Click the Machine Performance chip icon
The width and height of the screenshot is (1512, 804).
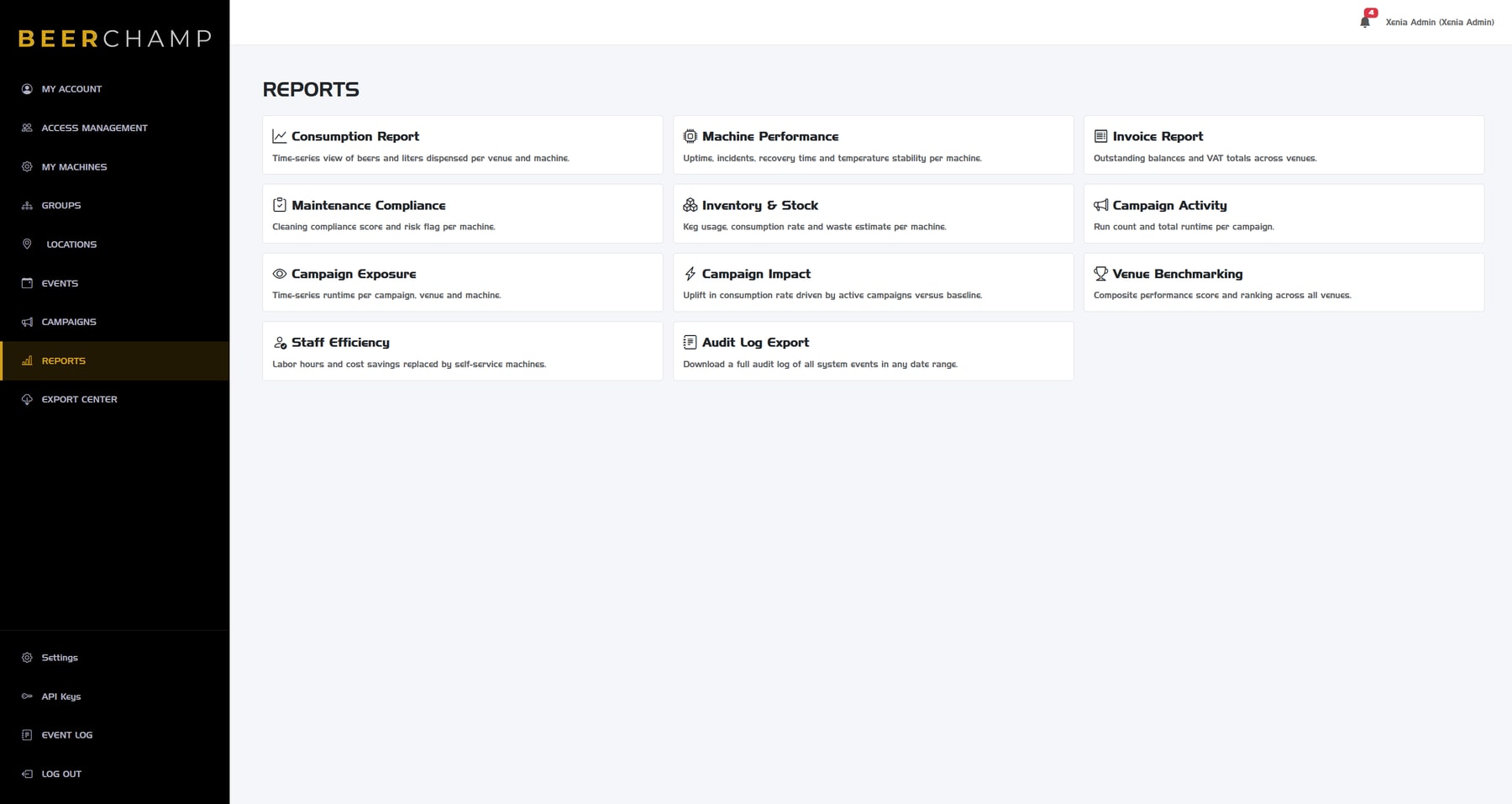pos(690,136)
